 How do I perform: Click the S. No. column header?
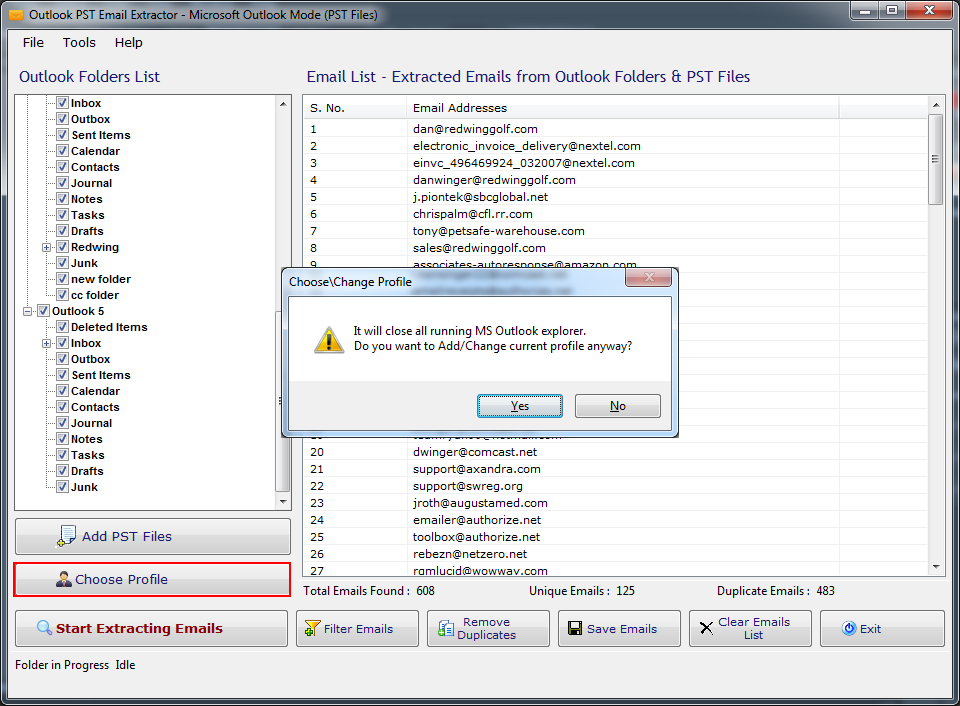355,108
